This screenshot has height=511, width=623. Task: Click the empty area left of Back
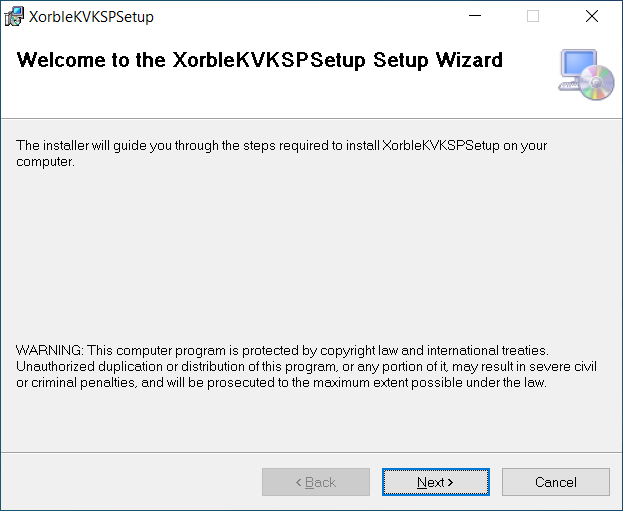click(x=130, y=482)
